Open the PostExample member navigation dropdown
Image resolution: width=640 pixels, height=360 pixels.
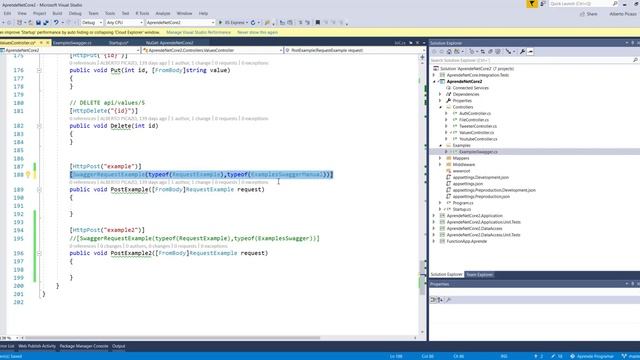[355, 50]
